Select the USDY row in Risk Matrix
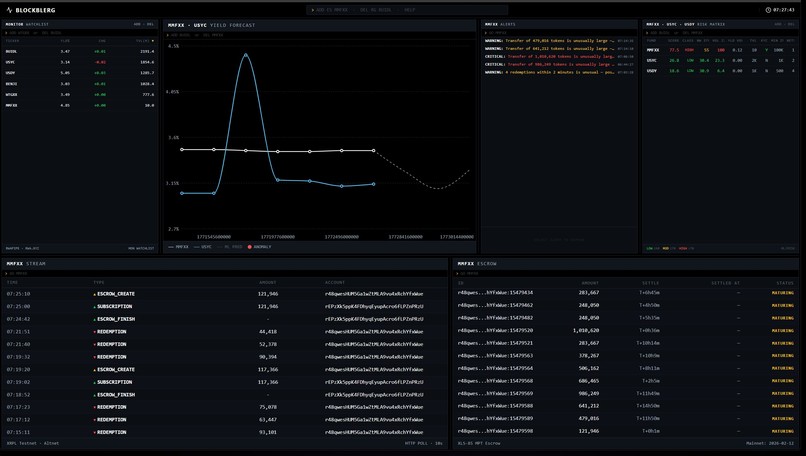 [x=721, y=71]
